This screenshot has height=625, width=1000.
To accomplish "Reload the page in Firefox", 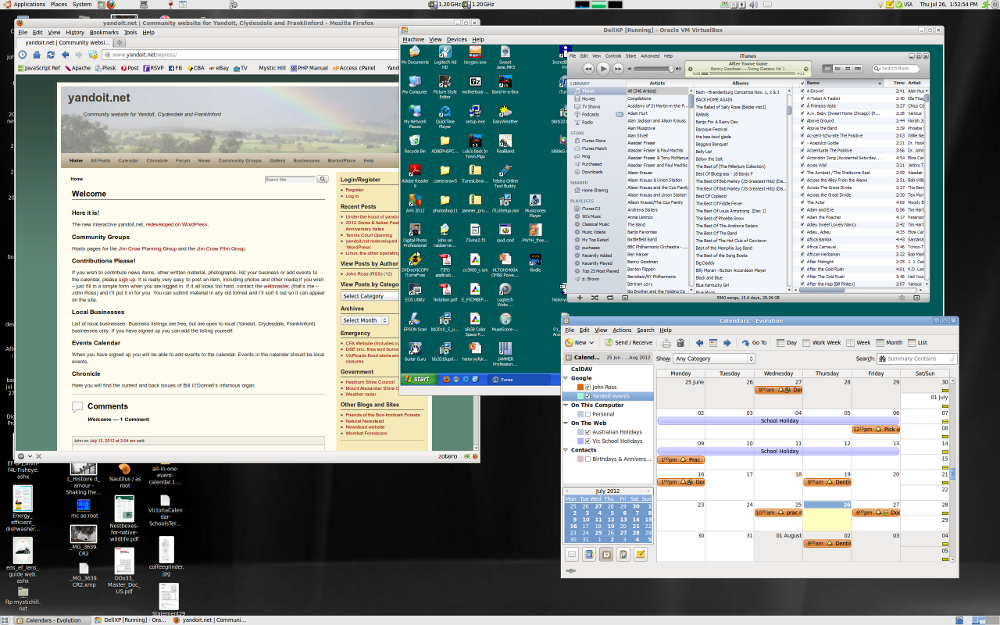I will click(50, 55).
